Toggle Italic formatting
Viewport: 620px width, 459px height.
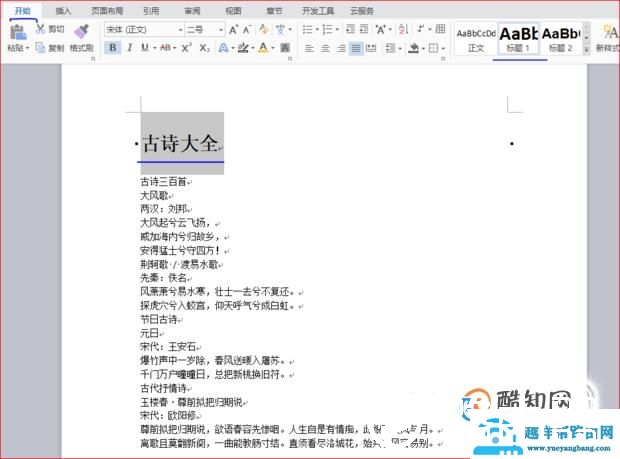(x=129, y=48)
